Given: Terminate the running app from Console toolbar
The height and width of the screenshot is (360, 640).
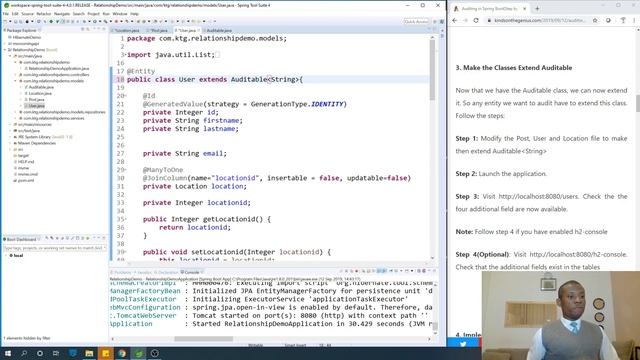Looking at the screenshot, I should click(356, 271).
